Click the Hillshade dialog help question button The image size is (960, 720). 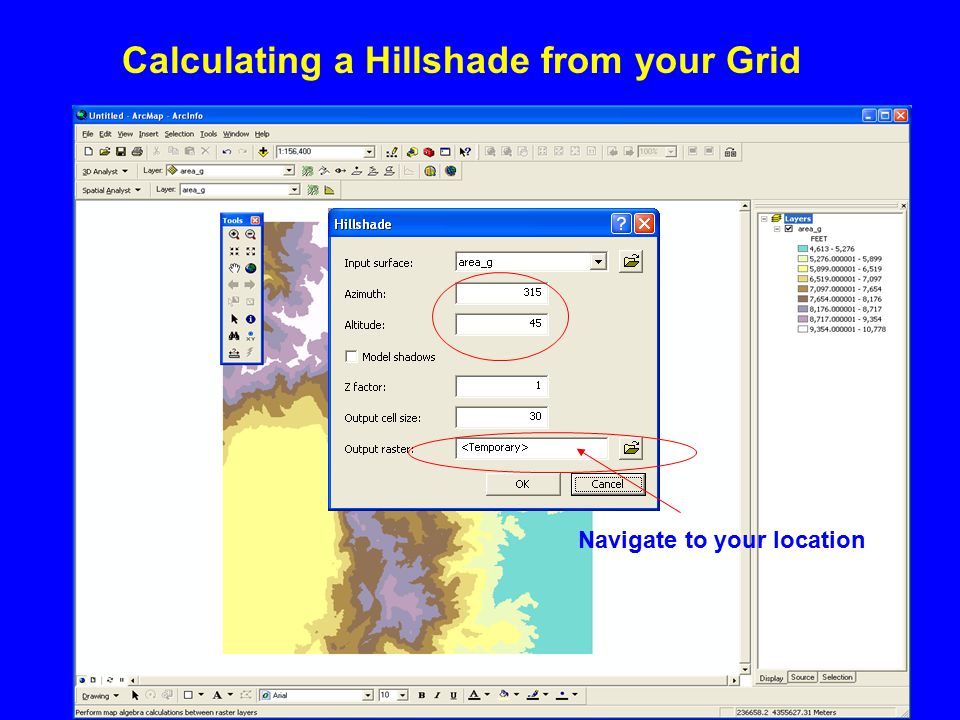(x=621, y=224)
